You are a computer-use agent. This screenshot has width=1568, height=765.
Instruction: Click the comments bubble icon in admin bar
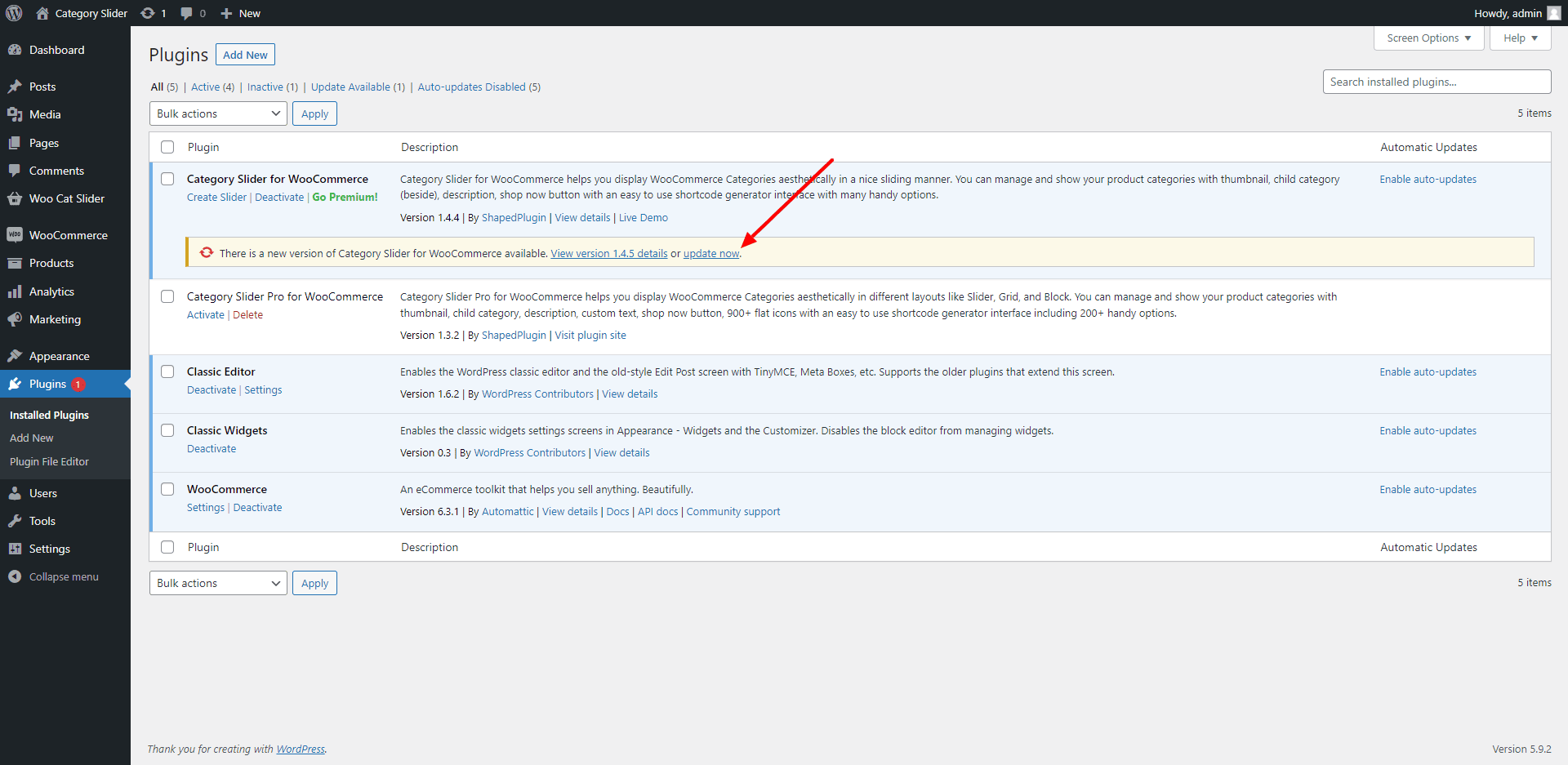(x=187, y=13)
